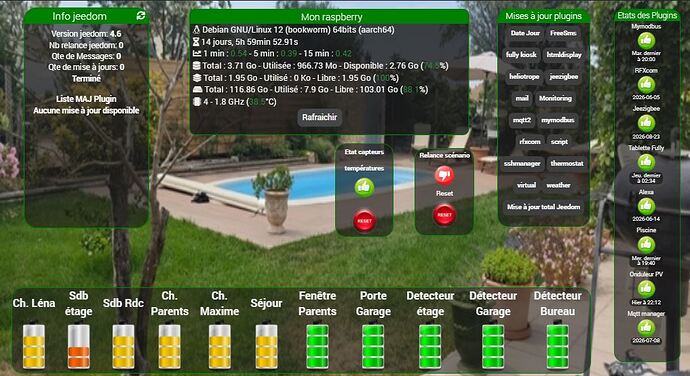The image size is (690, 376).
Task: Click the 1 min load average line
Action: click(x=272, y=54)
